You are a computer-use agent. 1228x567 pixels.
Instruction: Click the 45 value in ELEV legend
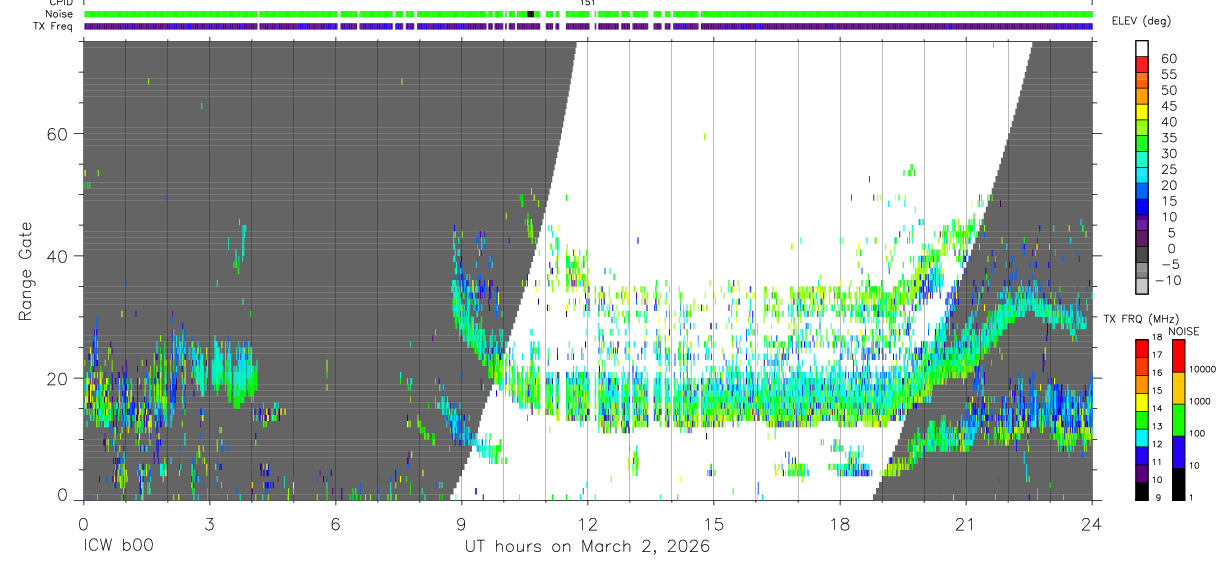pos(1169,106)
